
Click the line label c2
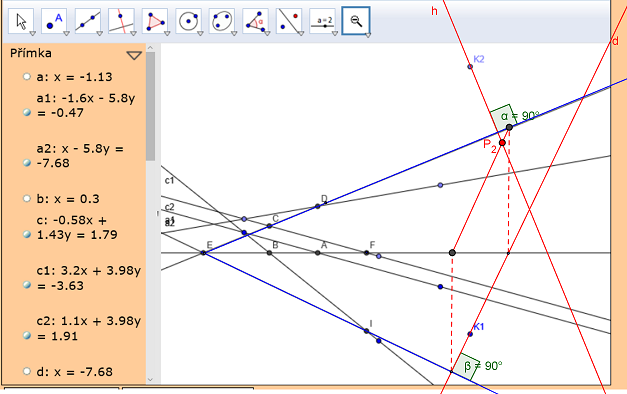[170, 207]
